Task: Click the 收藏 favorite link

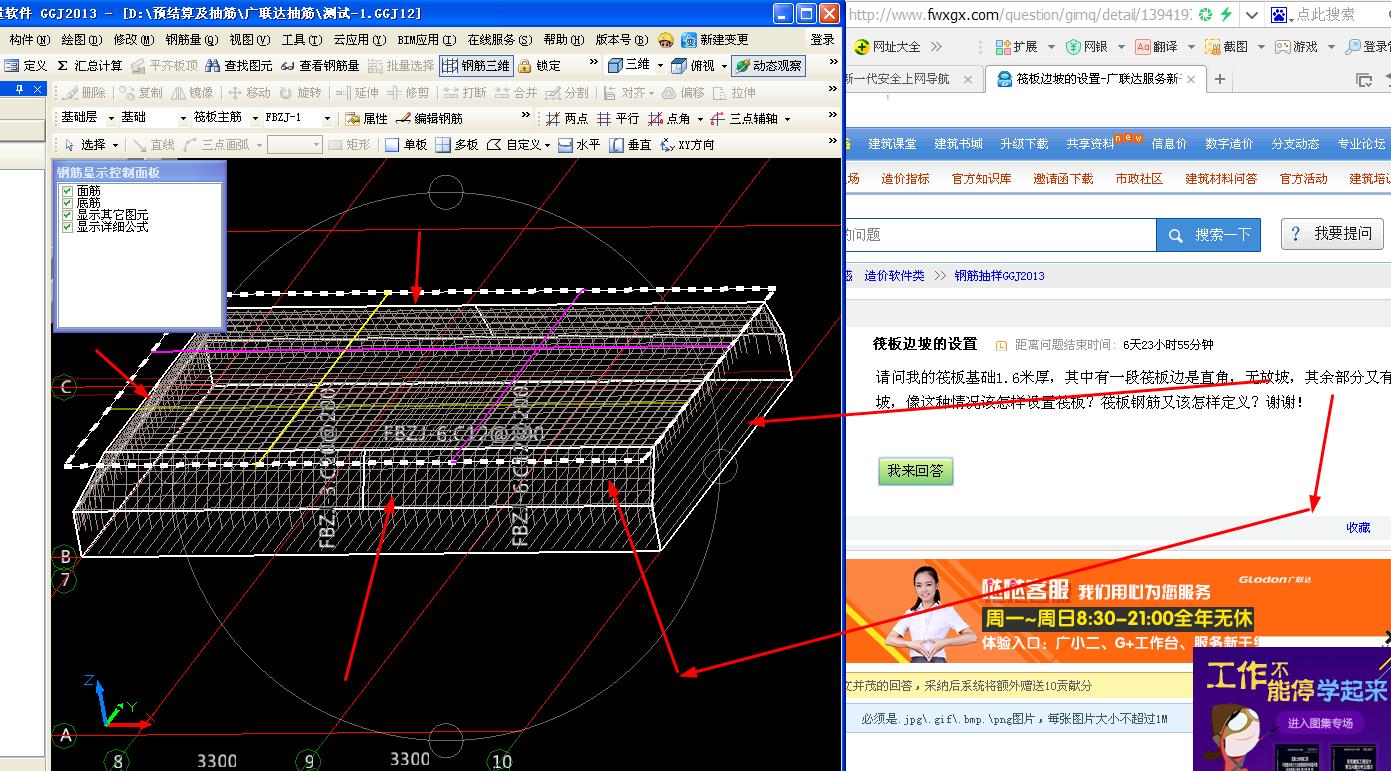Action: point(1358,527)
